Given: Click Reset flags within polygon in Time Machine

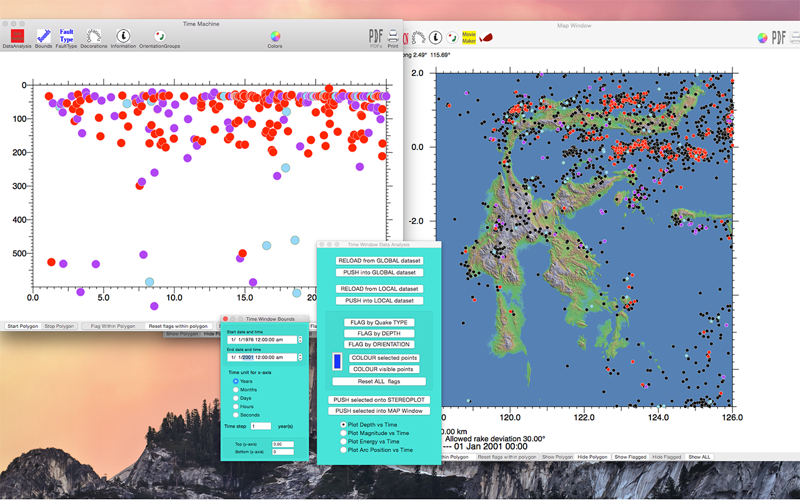Looking at the screenshot, I should (x=178, y=326).
